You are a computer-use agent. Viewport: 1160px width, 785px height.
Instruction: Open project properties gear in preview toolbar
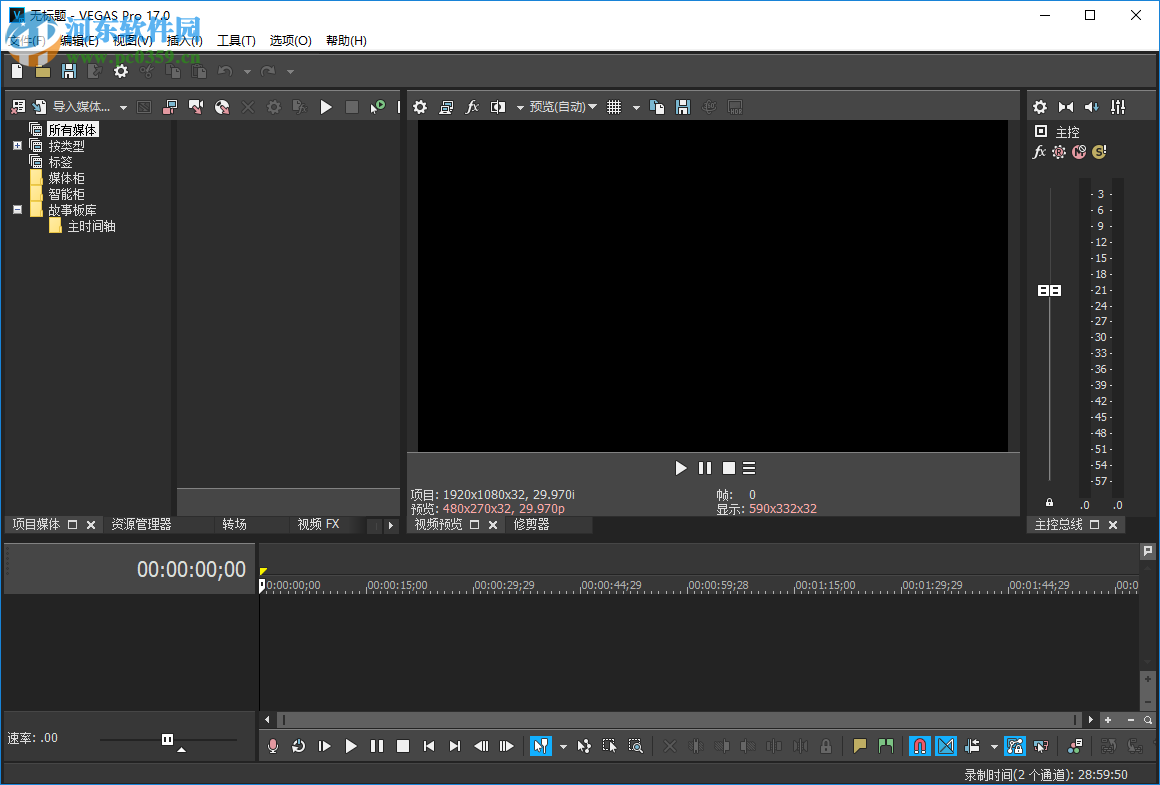419,106
